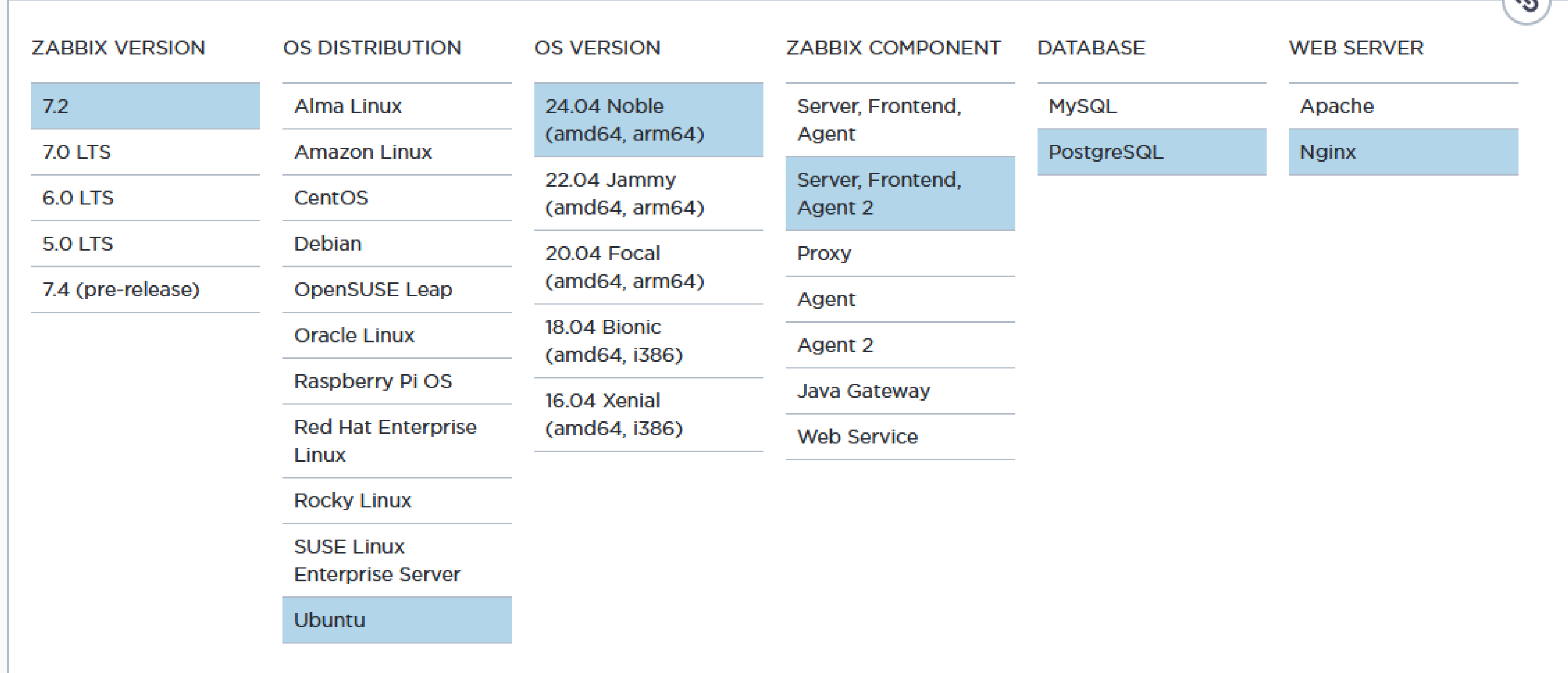
Task: Pick the Web Service component
Action: coord(900,437)
